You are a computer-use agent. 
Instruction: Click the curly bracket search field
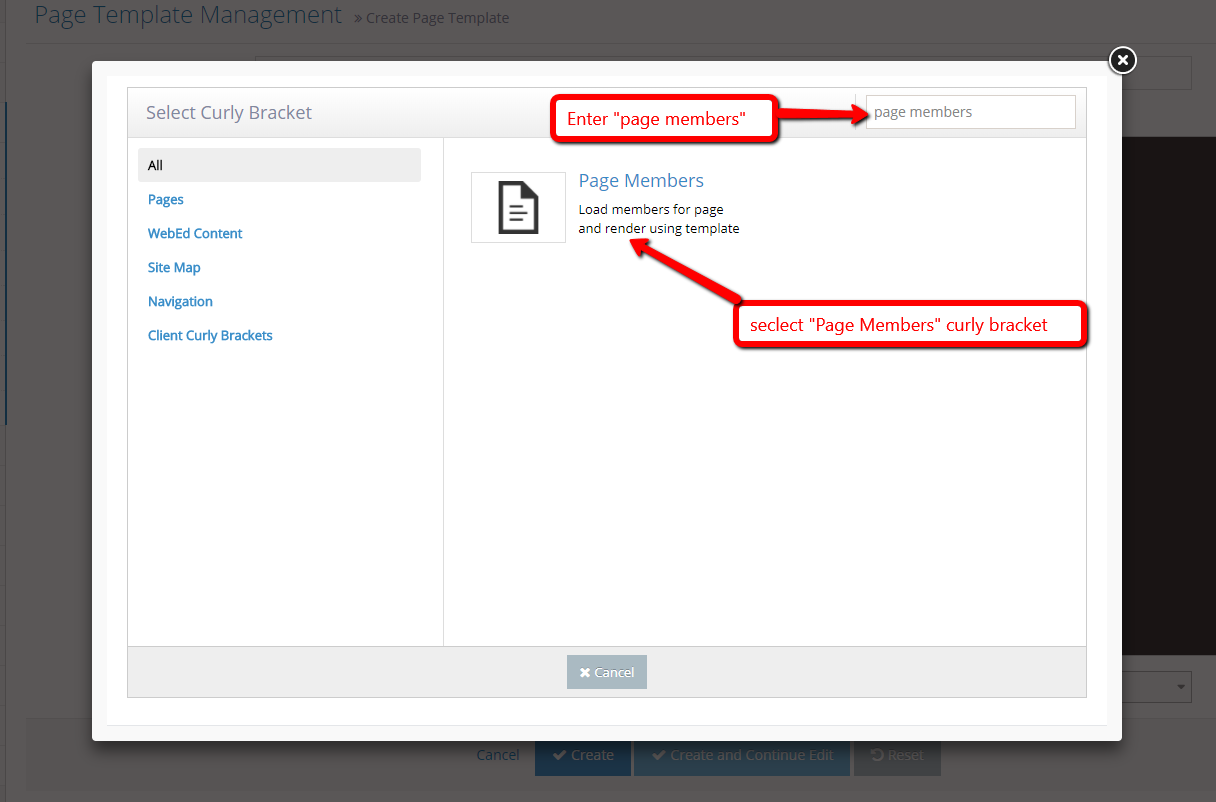970,112
